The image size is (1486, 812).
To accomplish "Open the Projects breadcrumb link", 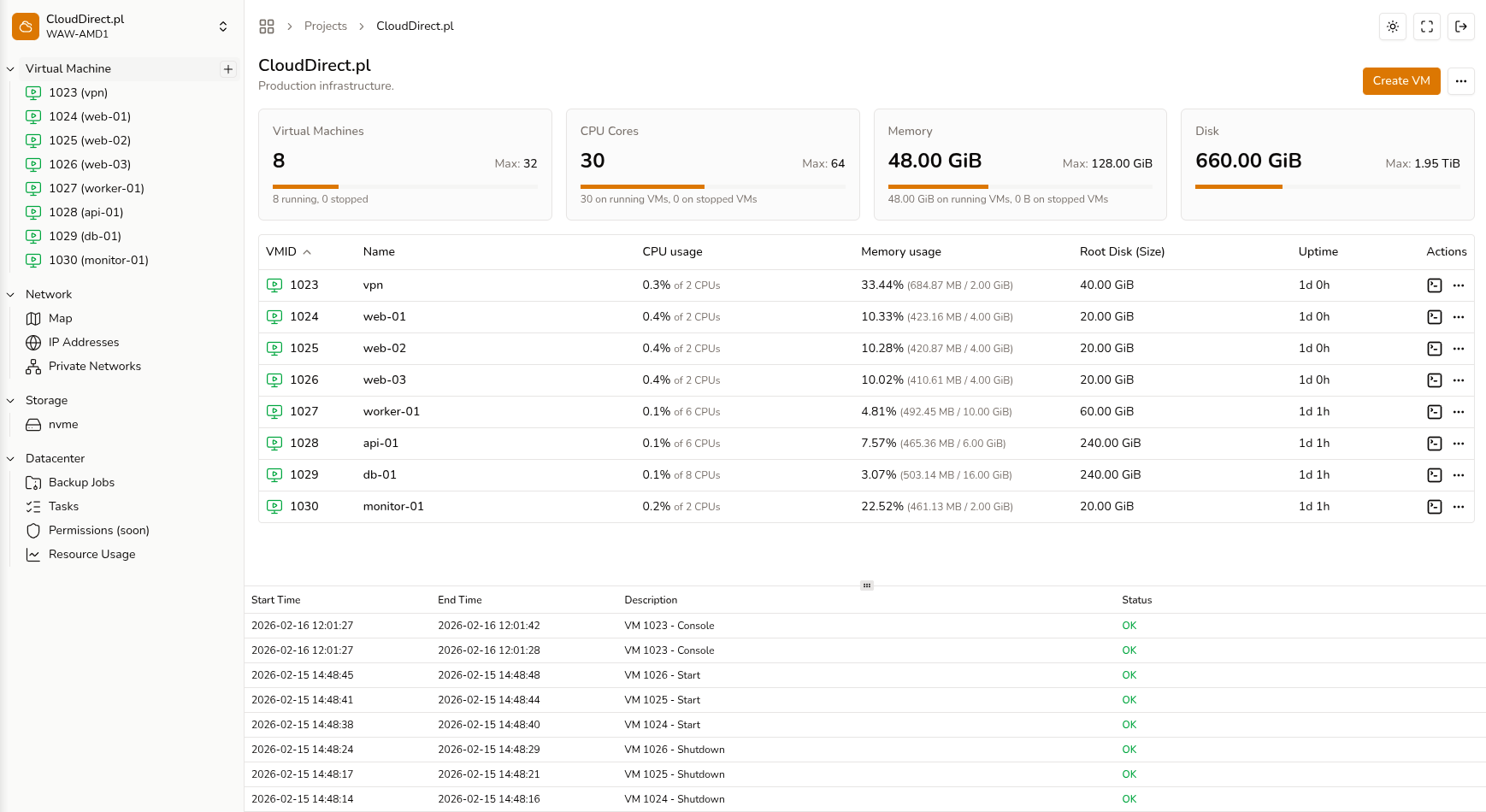I will point(326,26).
